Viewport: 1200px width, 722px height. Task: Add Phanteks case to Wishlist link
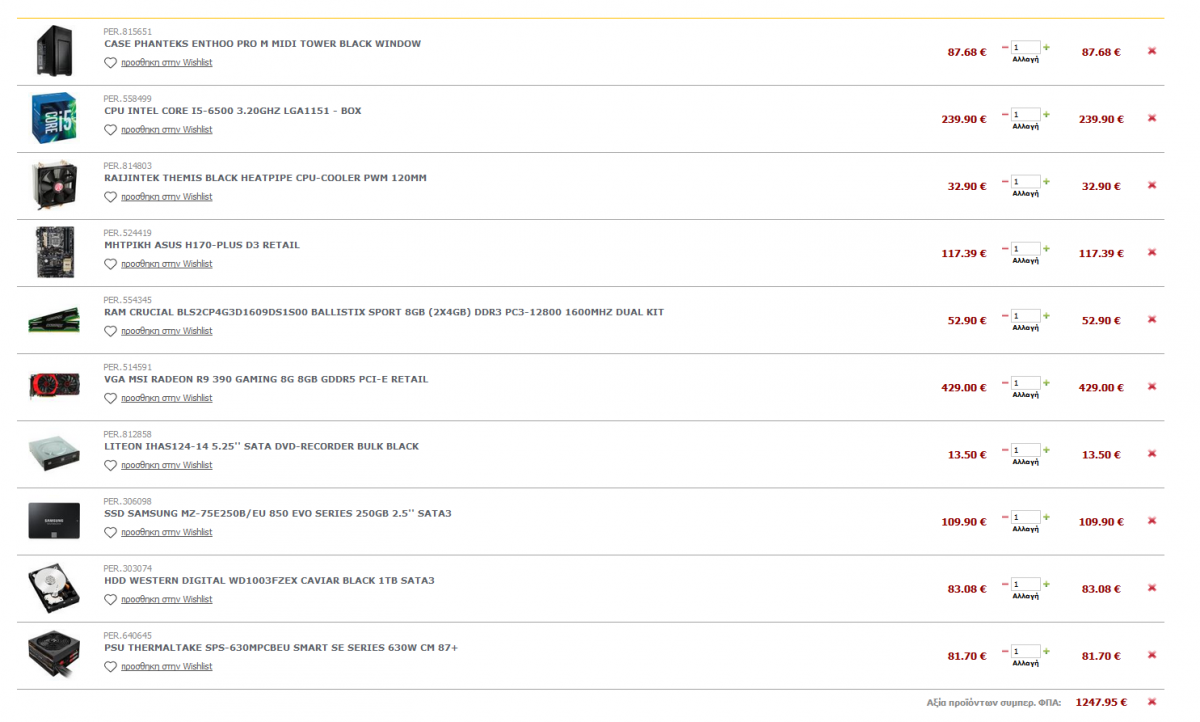[167, 63]
